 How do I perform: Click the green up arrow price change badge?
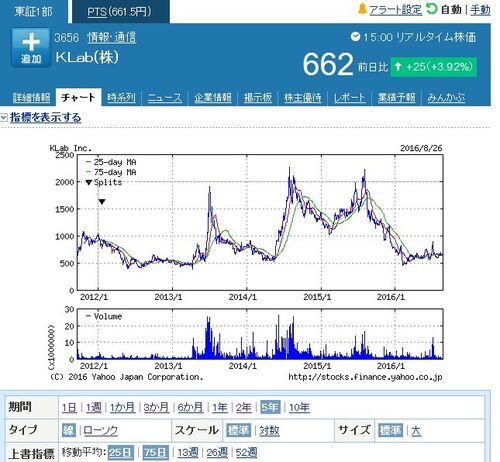(433, 67)
